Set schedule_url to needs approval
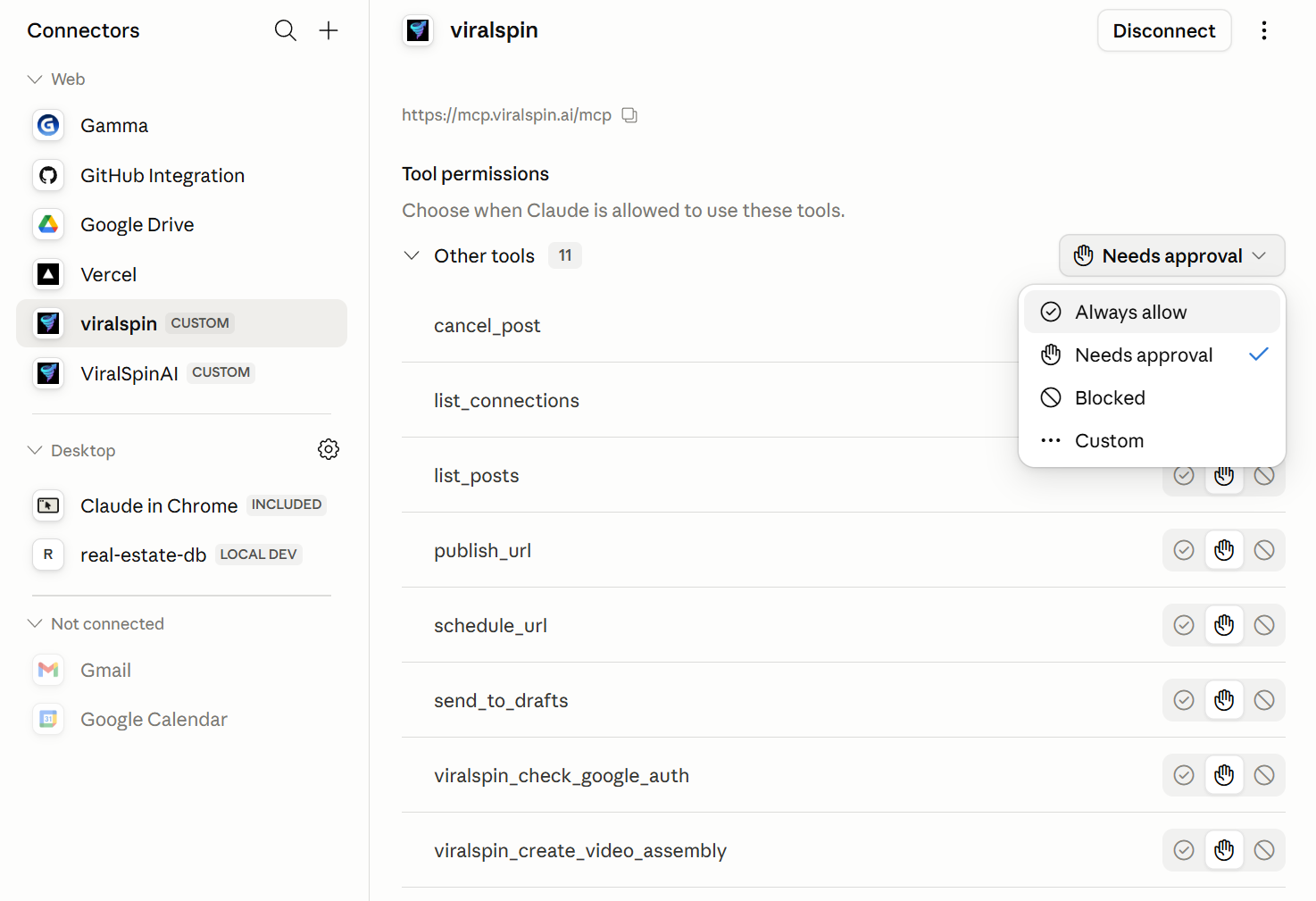The image size is (1316, 901). [1224, 625]
